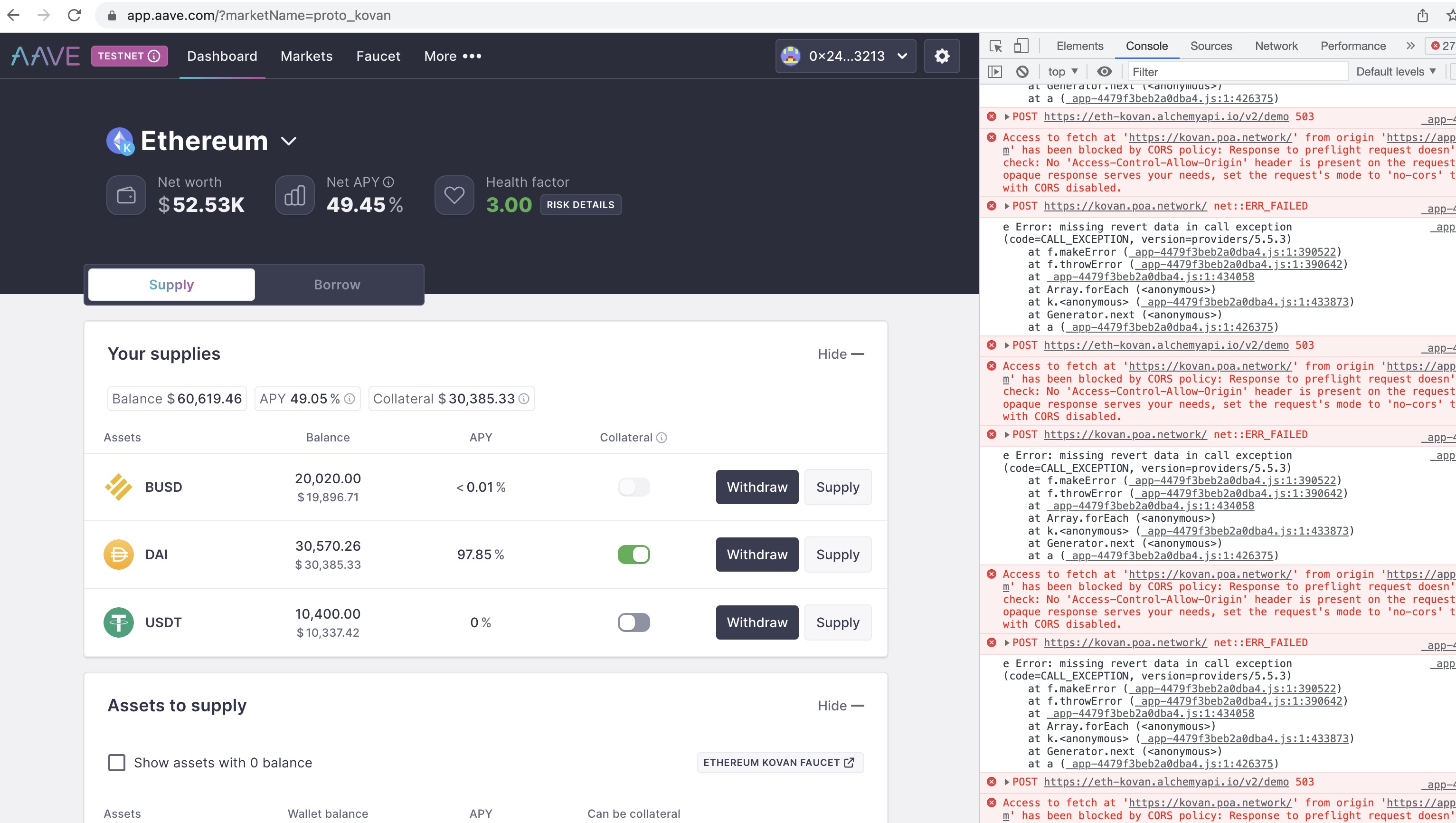Click the browser reload icon
Image resolution: width=1456 pixels, height=823 pixels.
[75, 15]
